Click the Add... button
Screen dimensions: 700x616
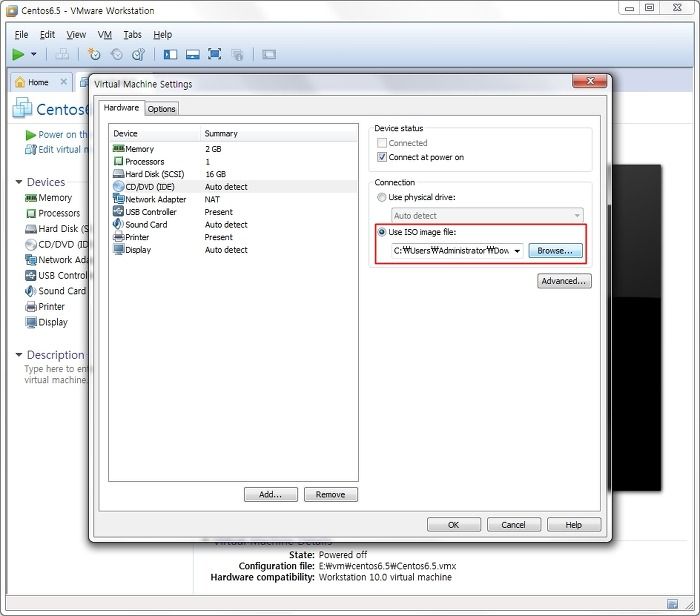point(271,495)
